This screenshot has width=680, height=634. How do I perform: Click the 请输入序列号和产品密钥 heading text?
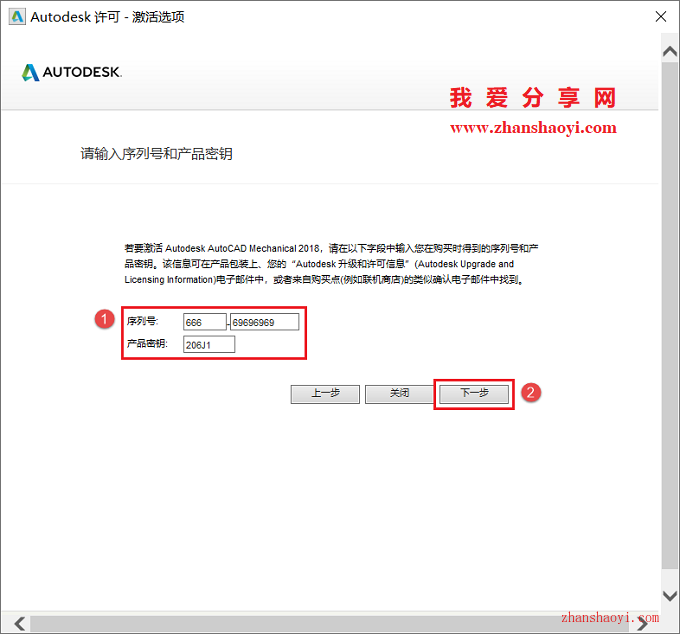[x=157, y=154]
